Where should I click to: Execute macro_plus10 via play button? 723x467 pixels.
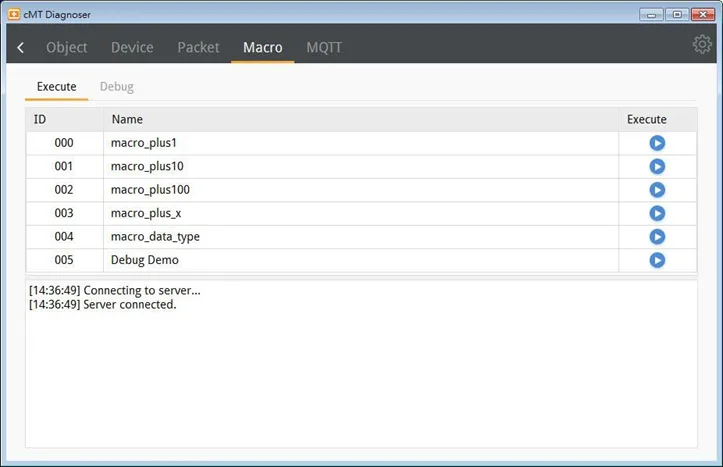657,166
